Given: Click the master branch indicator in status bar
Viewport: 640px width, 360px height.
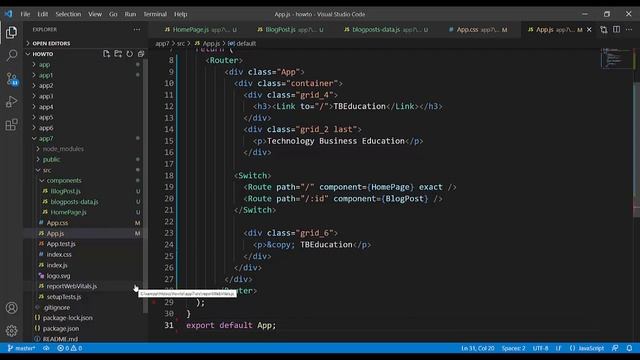Looking at the screenshot, I should coord(21,348).
